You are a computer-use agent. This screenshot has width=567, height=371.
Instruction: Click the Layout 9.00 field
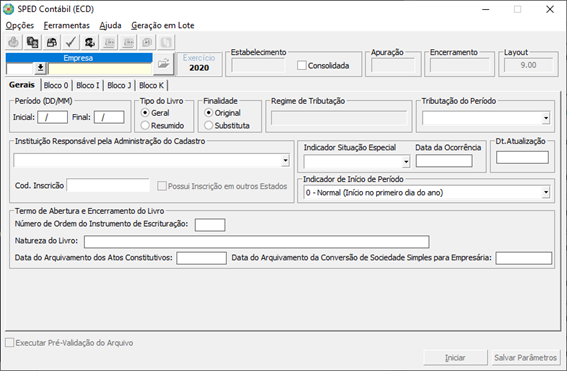click(528, 65)
